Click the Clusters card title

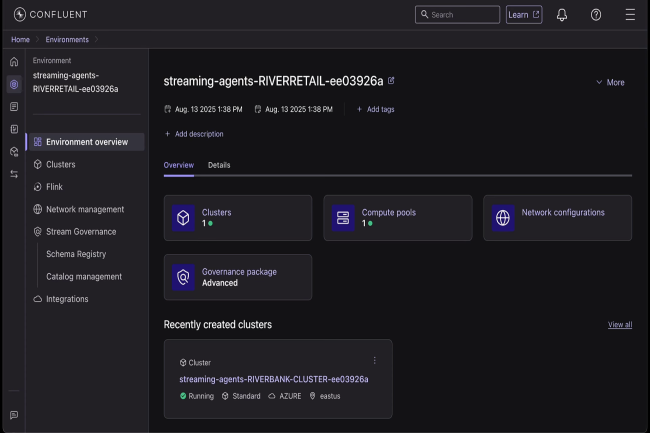(x=216, y=212)
